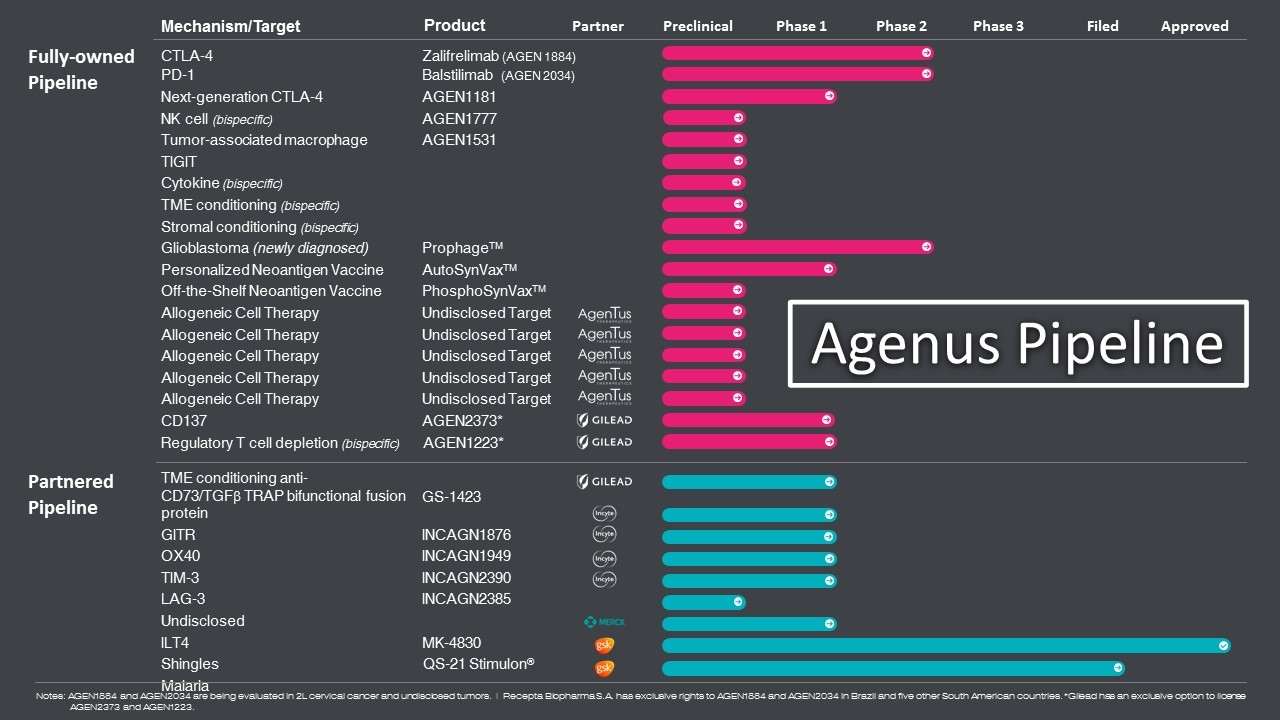Click the Filed column header
This screenshot has height=720, width=1280.
click(x=1103, y=27)
